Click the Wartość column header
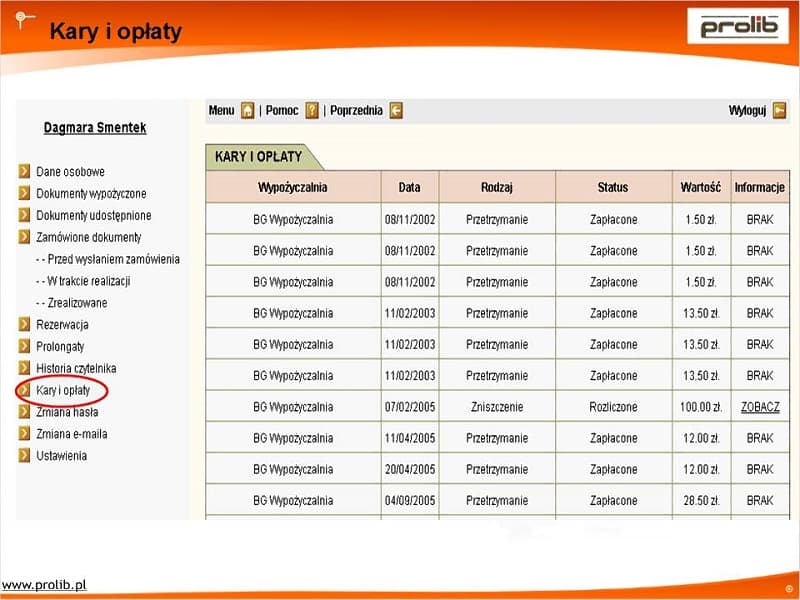 pyautogui.click(x=700, y=187)
